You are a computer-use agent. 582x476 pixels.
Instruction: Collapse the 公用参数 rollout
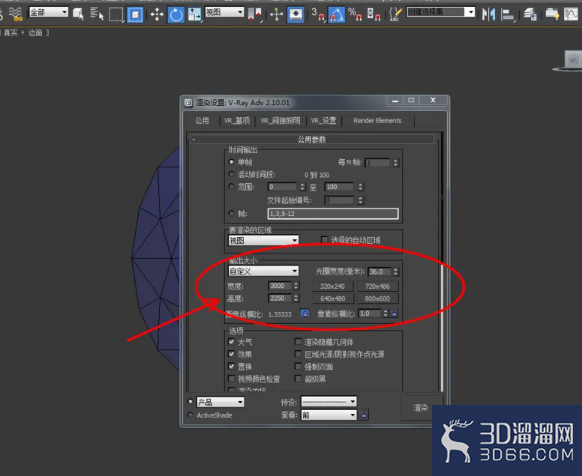tap(312, 139)
